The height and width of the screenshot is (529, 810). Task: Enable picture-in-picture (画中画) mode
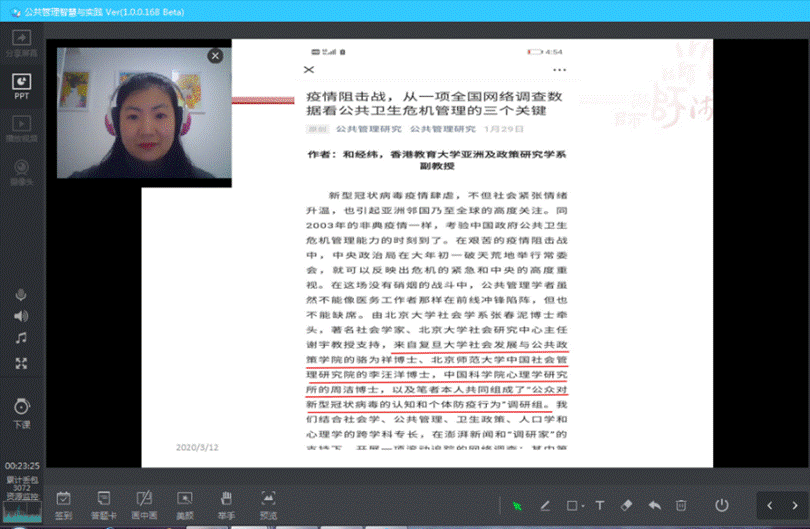pos(144,502)
